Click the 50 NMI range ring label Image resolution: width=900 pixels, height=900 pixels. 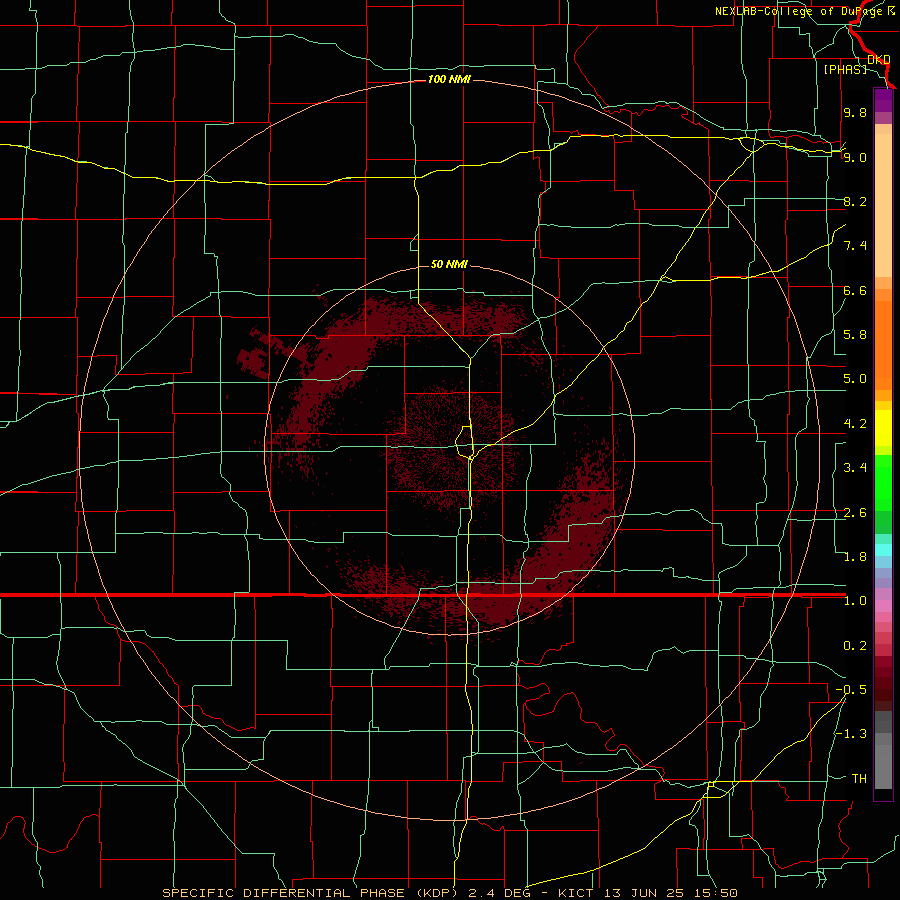[449, 264]
